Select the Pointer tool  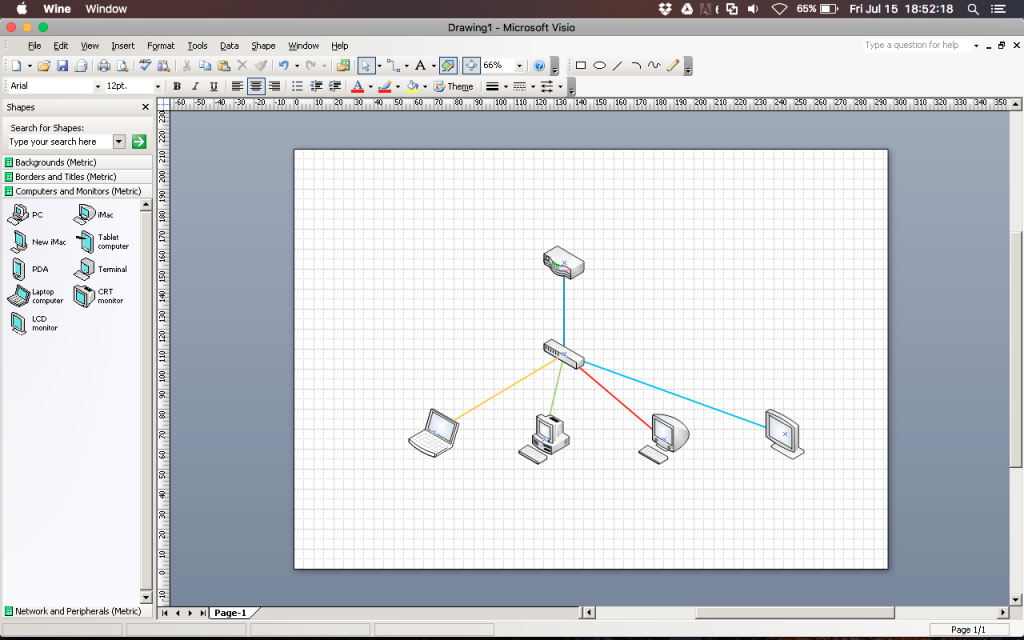pos(366,65)
